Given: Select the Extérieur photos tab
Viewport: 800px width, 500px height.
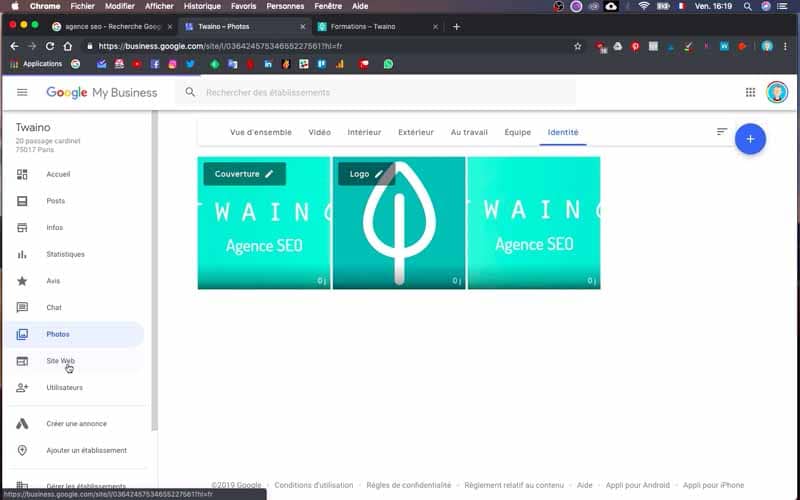Looking at the screenshot, I should click(x=416, y=132).
